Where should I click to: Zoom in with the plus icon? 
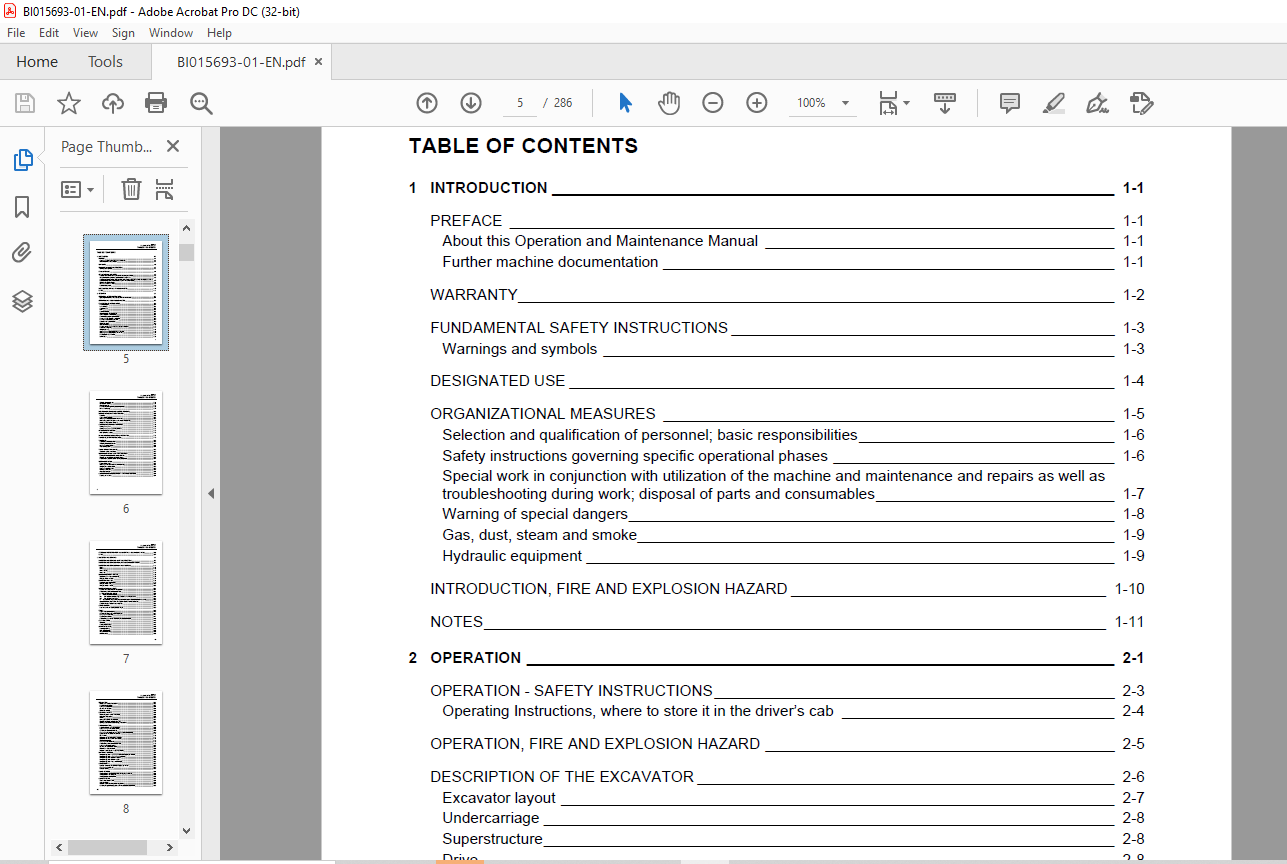757,103
